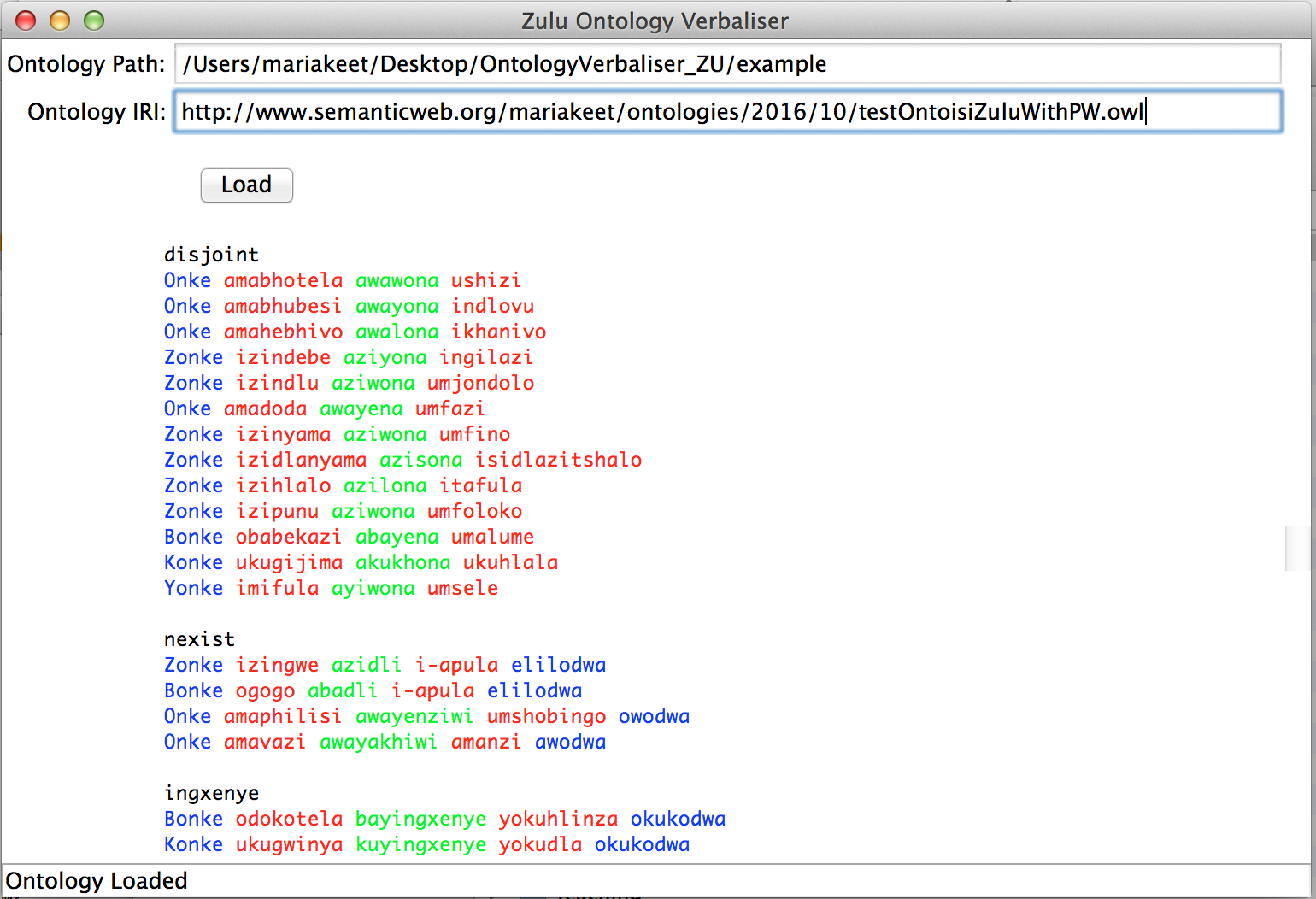This screenshot has height=899, width=1316.
Task: Click the 'Ontology Path:' label
Action: tap(86, 64)
